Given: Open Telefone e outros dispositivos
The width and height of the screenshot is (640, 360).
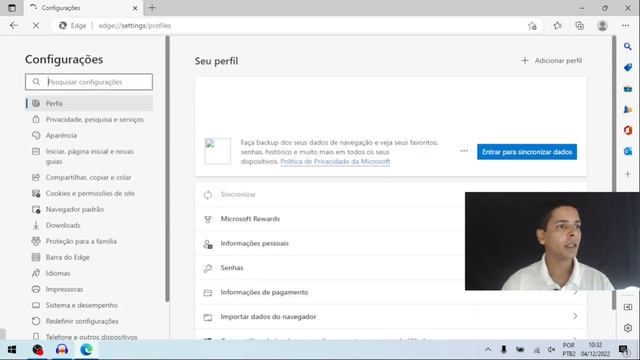Looking at the screenshot, I should pyautogui.click(x=89, y=336).
